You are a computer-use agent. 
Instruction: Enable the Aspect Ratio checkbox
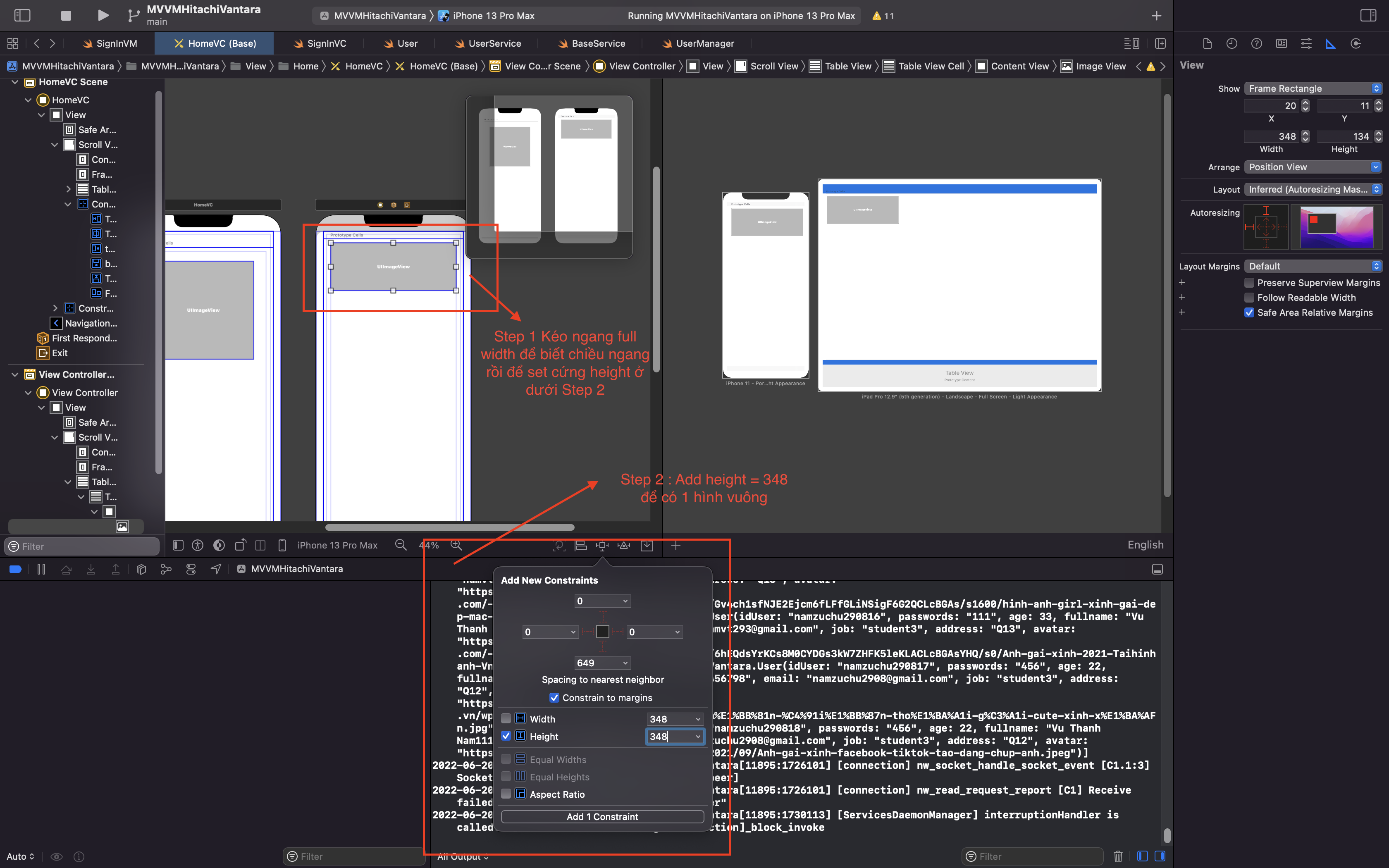[506, 793]
